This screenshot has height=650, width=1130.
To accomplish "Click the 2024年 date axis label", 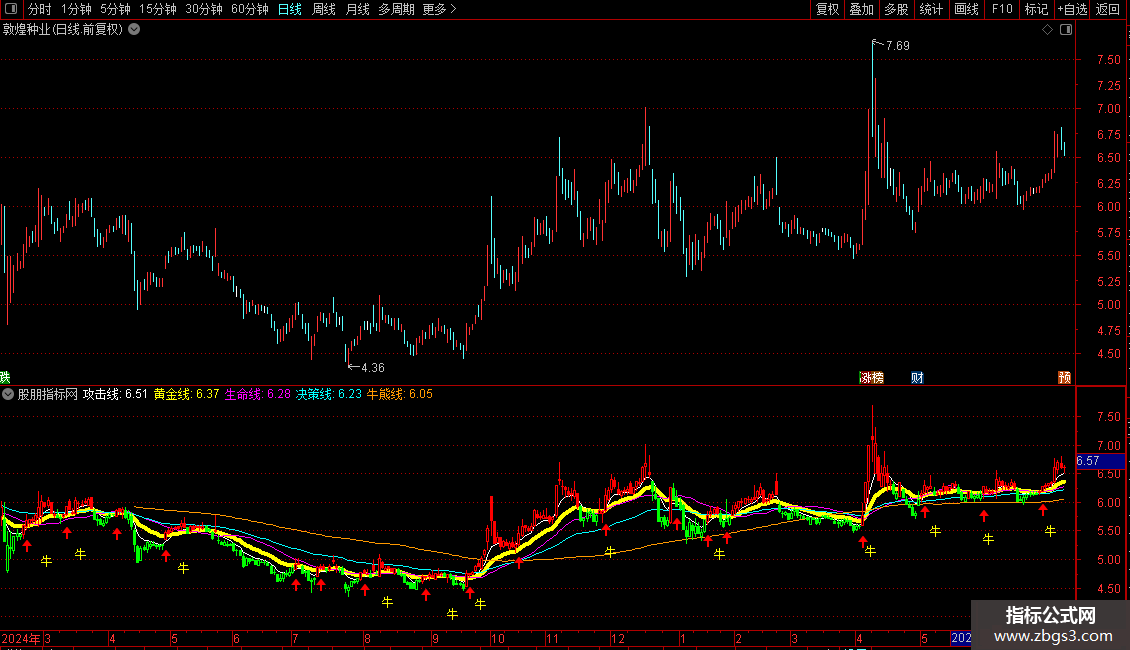I will (21, 638).
